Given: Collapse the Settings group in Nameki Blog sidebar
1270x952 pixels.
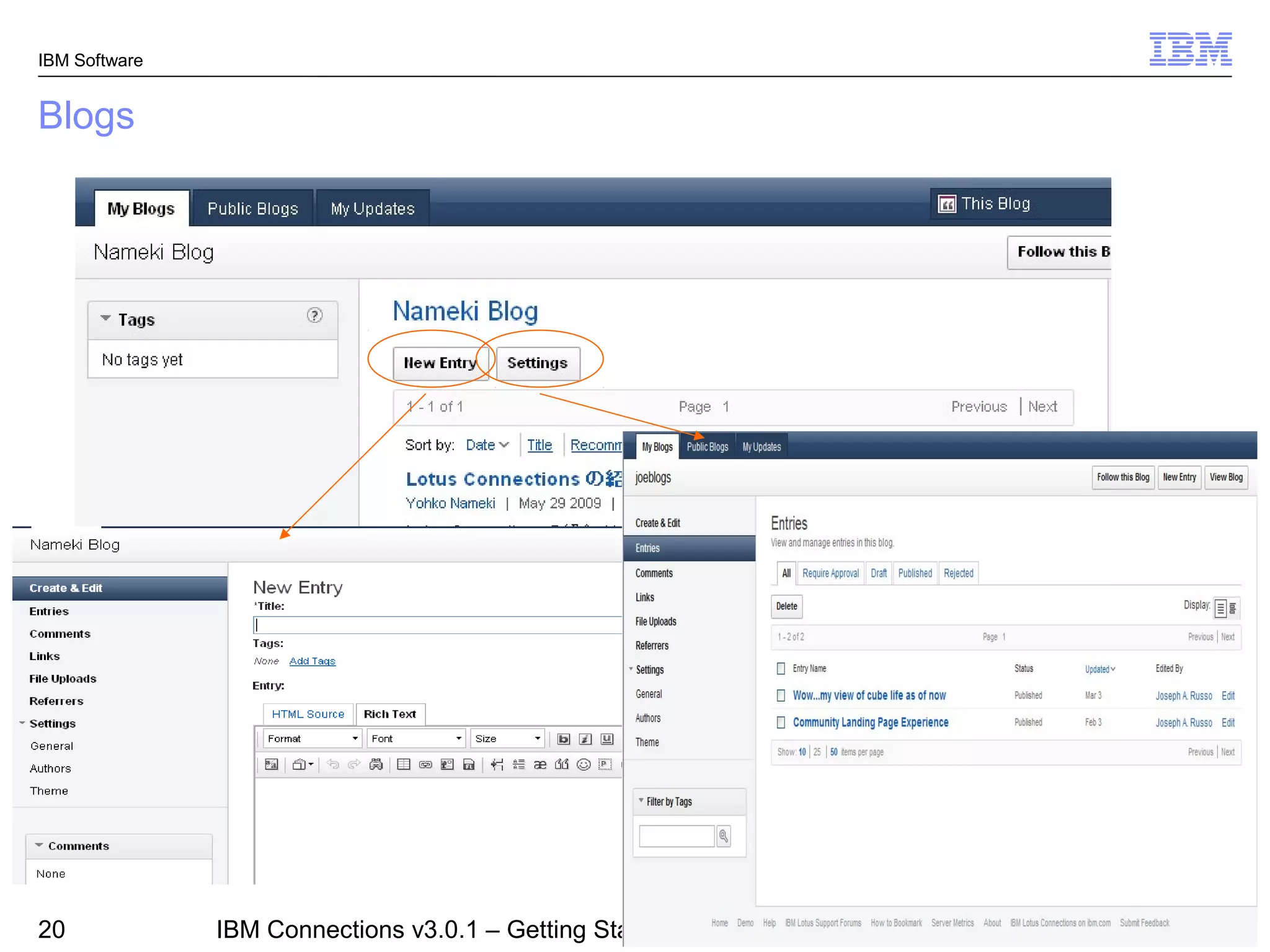Looking at the screenshot, I should (22, 723).
